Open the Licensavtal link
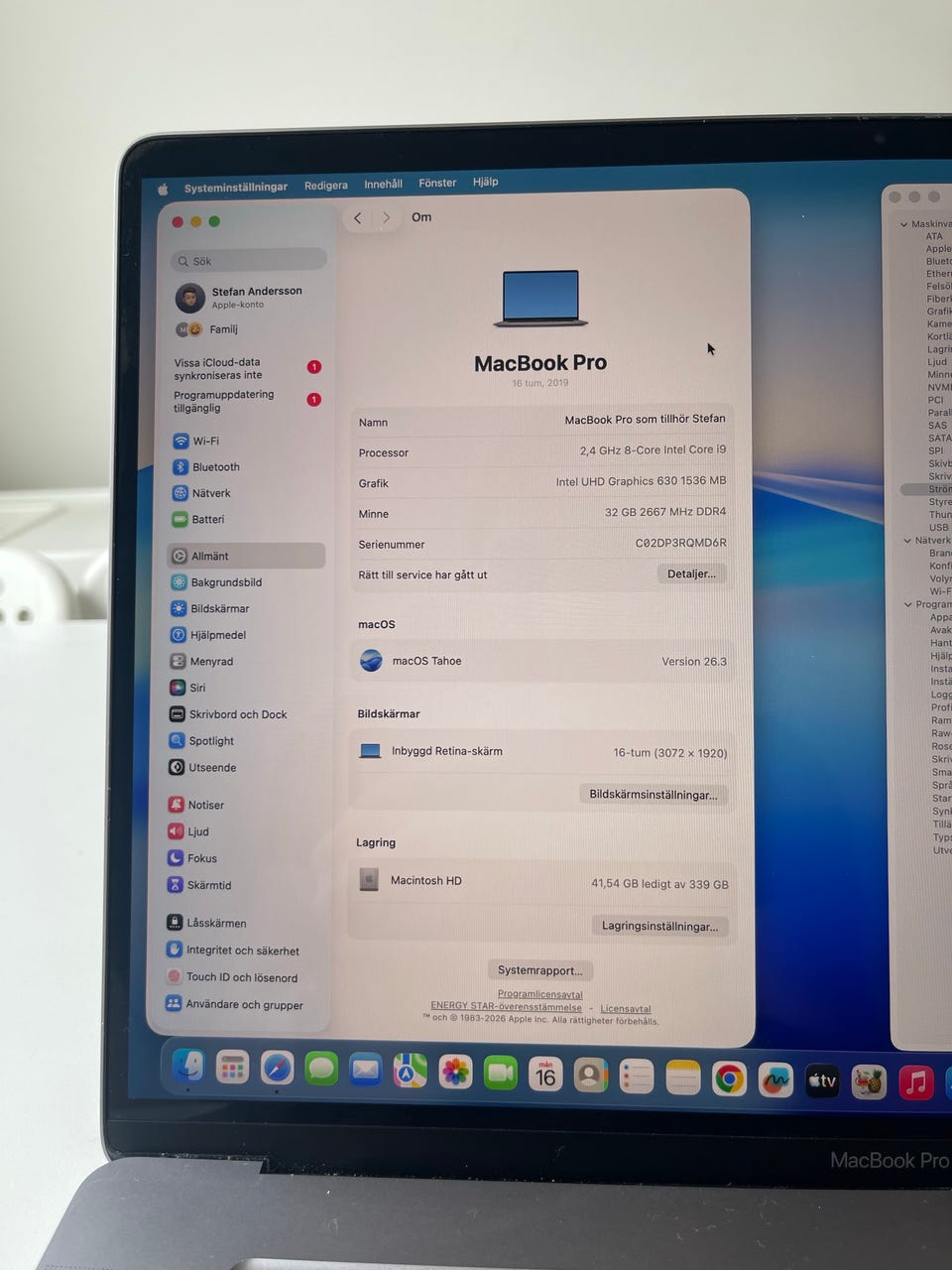 [626, 1008]
